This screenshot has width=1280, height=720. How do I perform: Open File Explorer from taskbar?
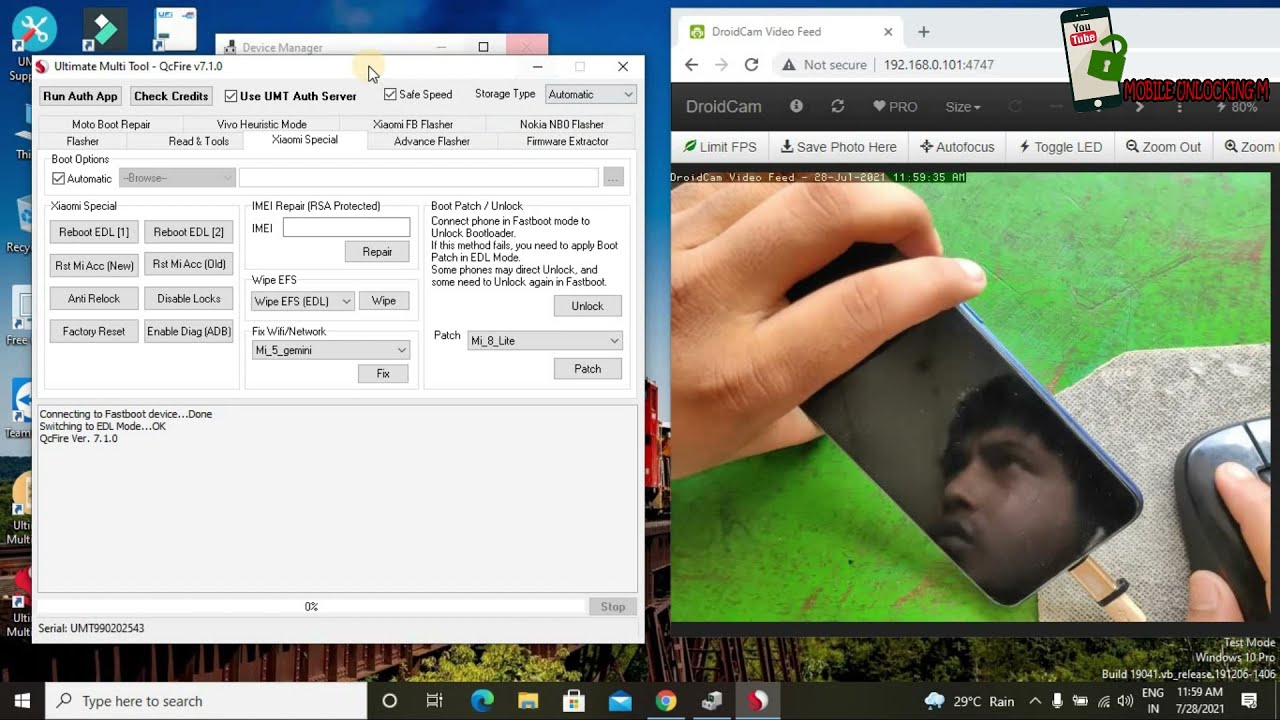tap(527, 701)
